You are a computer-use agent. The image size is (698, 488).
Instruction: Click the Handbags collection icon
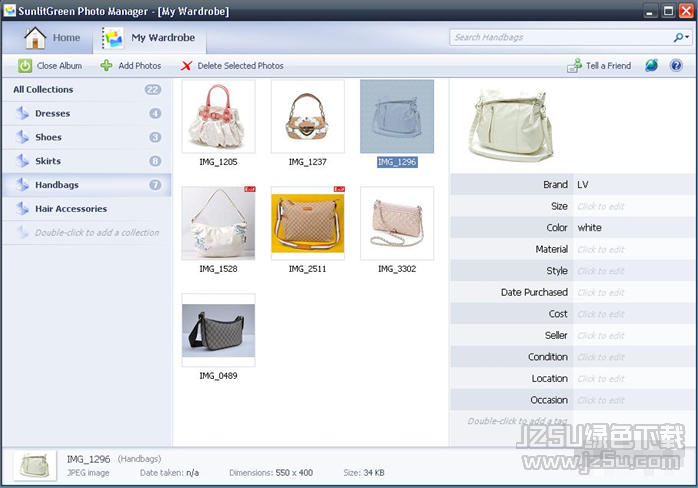(22, 184)
